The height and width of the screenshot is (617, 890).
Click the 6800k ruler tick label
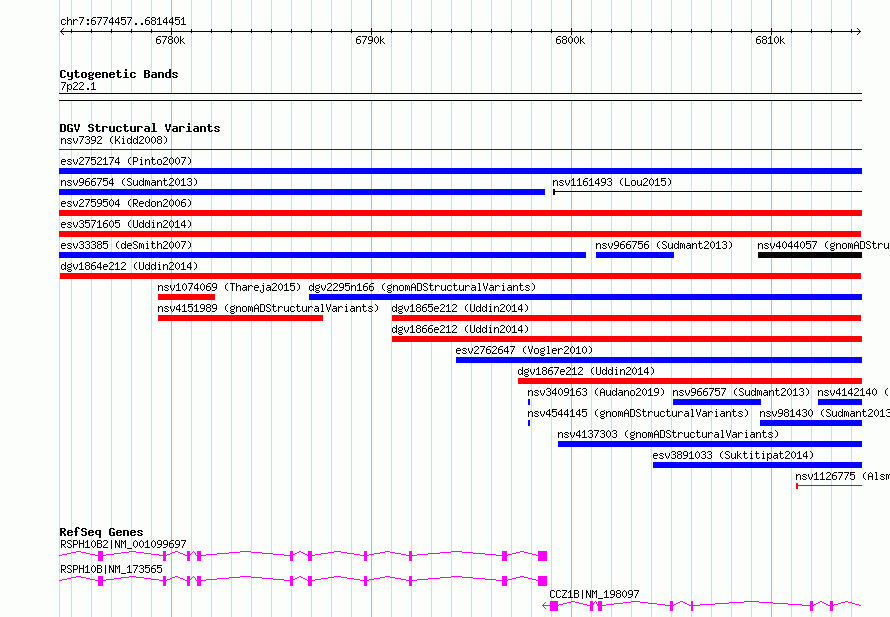point(570,40)
